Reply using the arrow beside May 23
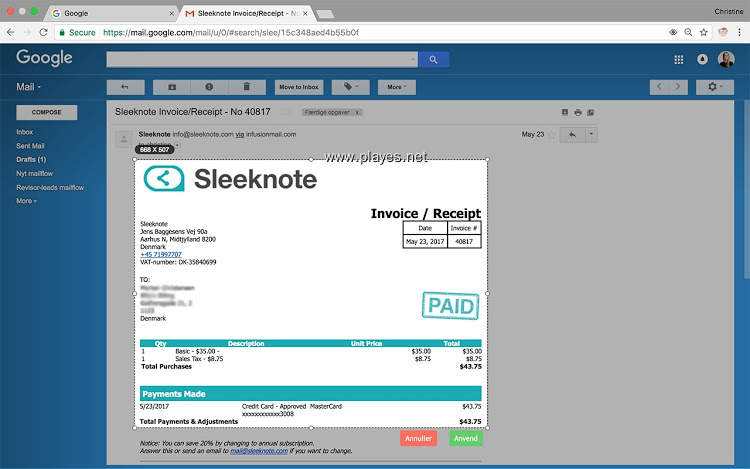750x469 pixels. (572, 135)
